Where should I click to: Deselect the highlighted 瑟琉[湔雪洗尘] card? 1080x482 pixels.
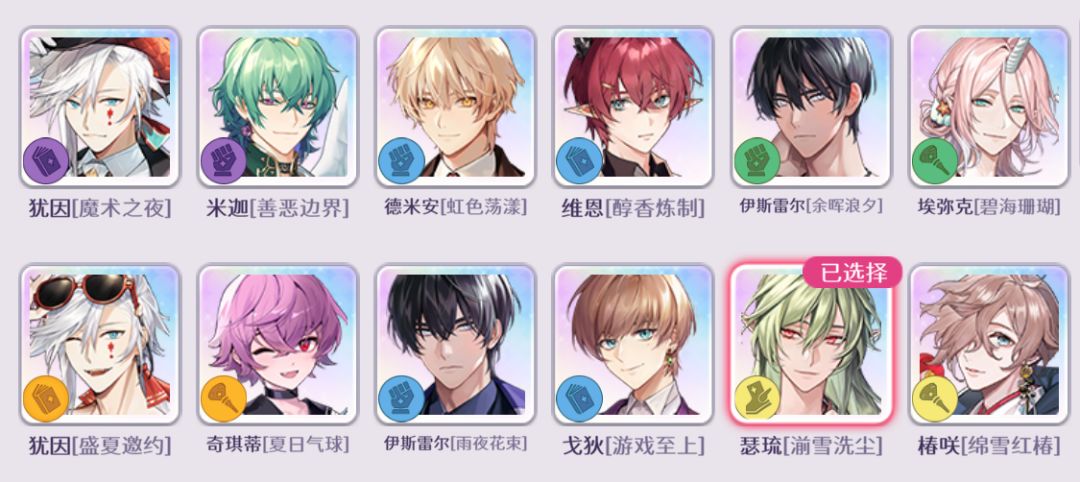pyautogui.click(x=811, y=344)
